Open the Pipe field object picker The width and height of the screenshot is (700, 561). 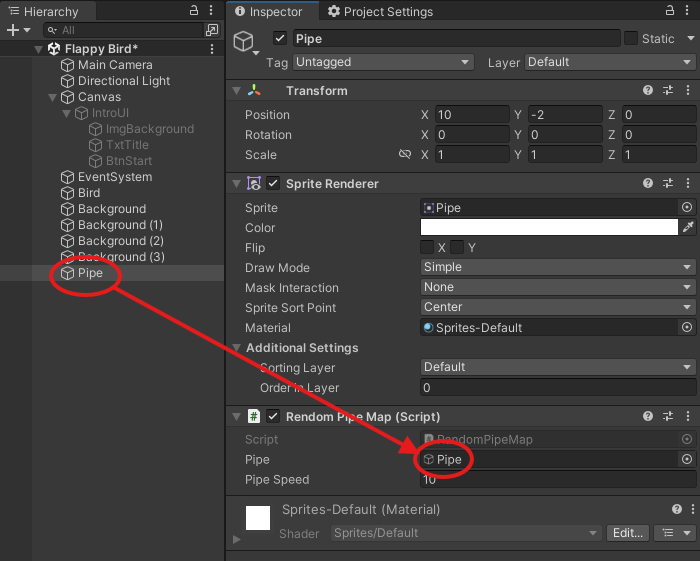click(687, 459)
